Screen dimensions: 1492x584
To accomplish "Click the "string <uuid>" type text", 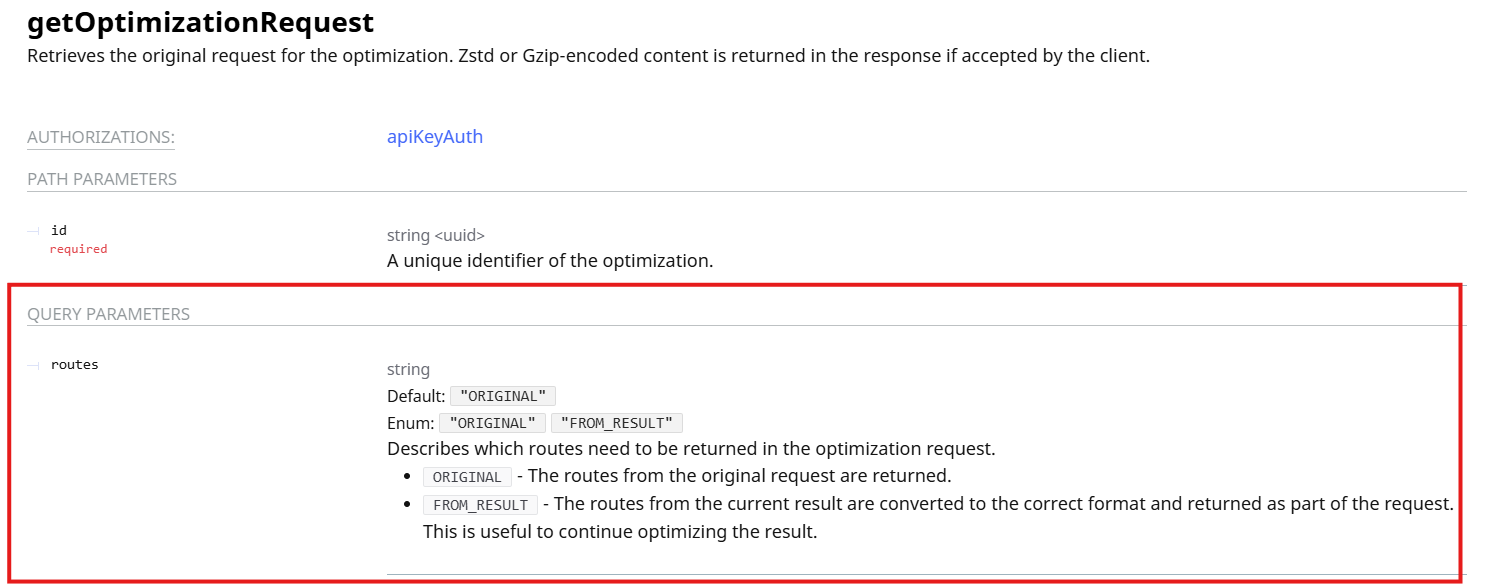I will (x=435, y=235).
